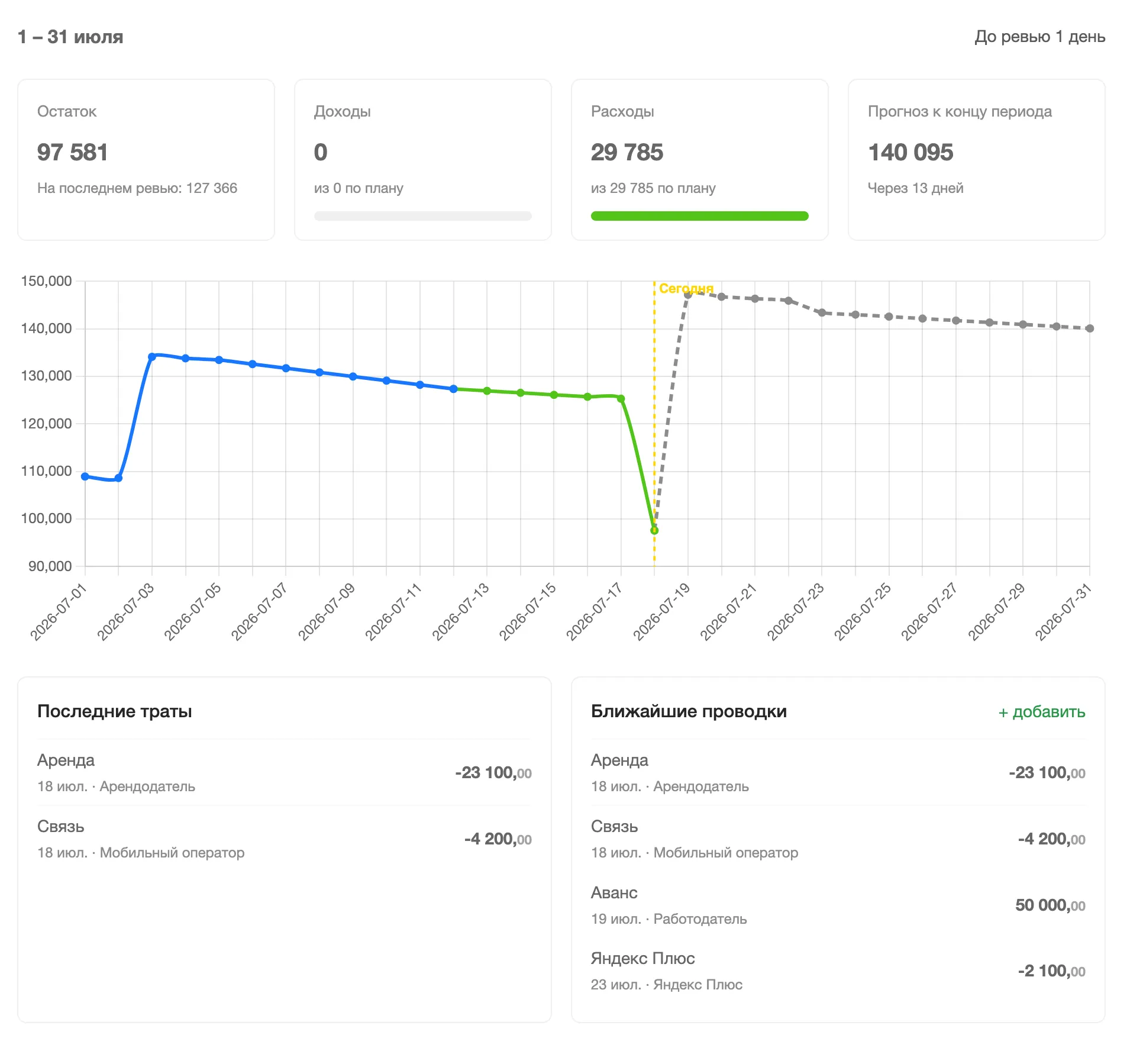
Task: Click the blue data point on 2026-07-03
Action: [x=152, y=357]
